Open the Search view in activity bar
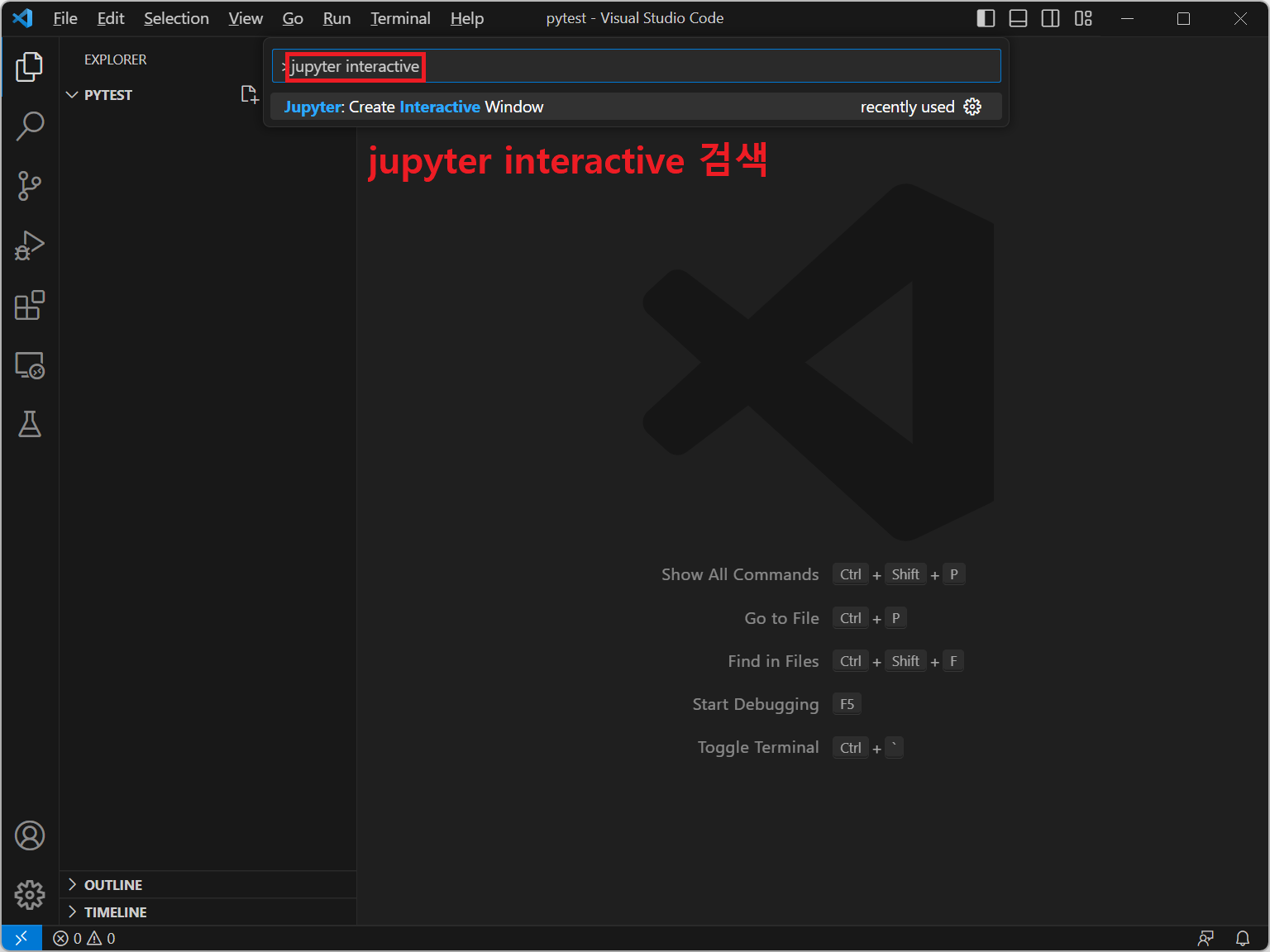The width and height of the screenshot is (1270, 952). 30,126
